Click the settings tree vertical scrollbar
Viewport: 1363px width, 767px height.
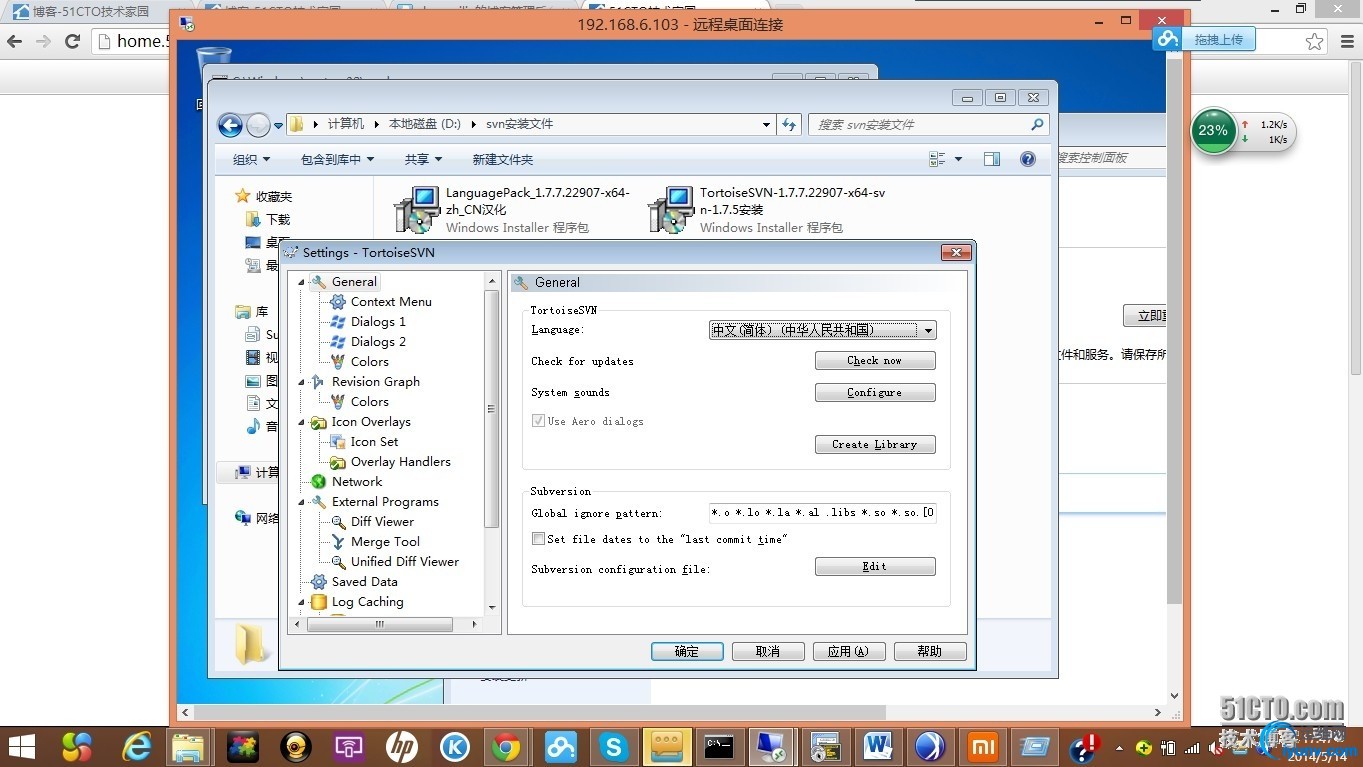point(491,408)
